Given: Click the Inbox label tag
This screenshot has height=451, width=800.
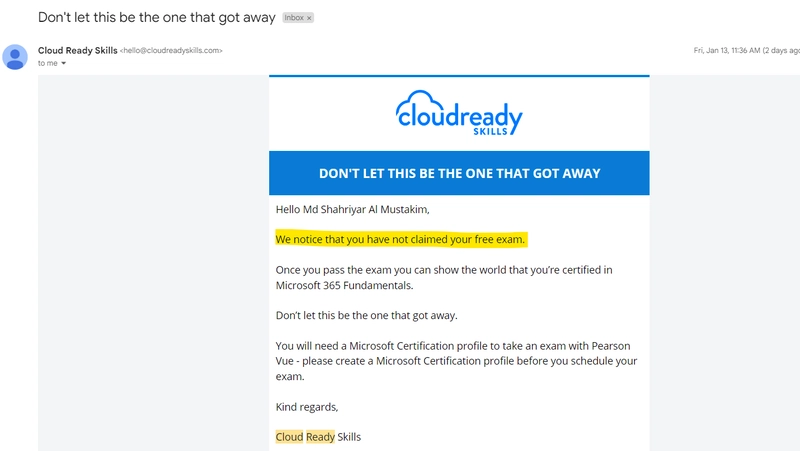Looking at the screenshot, I should point(294,18).
